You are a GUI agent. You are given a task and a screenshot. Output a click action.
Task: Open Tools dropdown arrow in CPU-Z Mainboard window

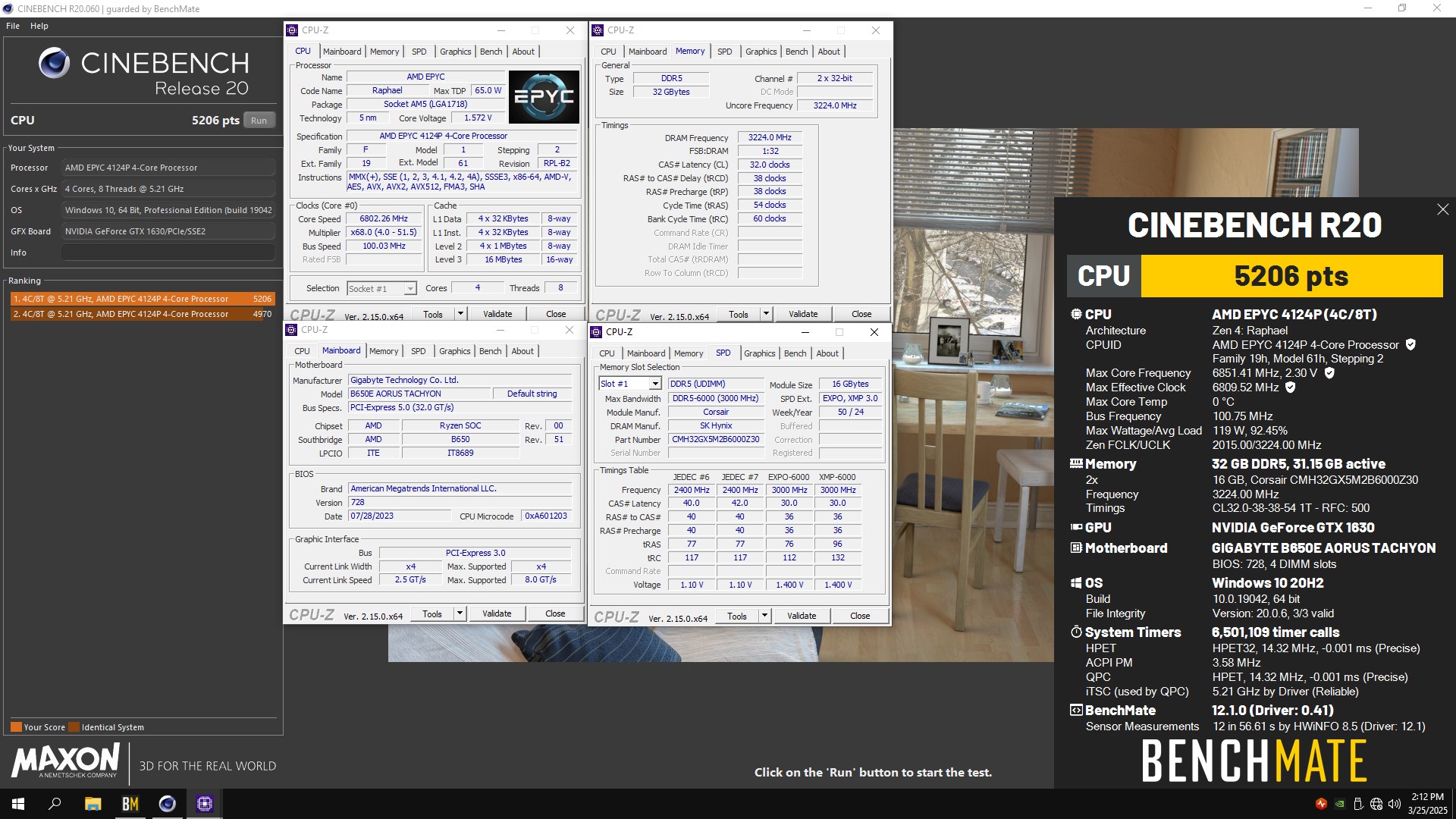pyautogui.click(x=460, y=613)
